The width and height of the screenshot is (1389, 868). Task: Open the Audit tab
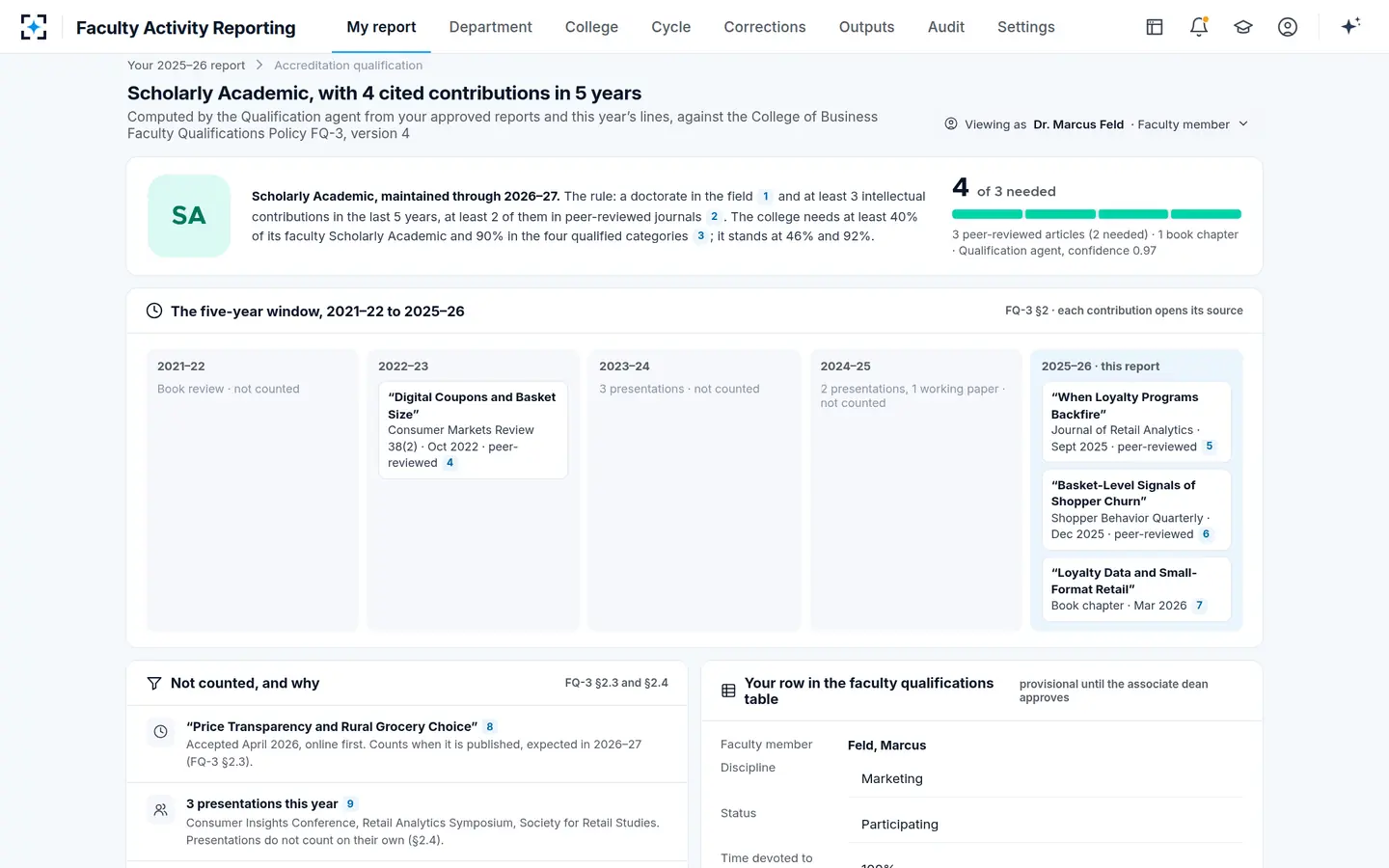[x=946, y=27]
